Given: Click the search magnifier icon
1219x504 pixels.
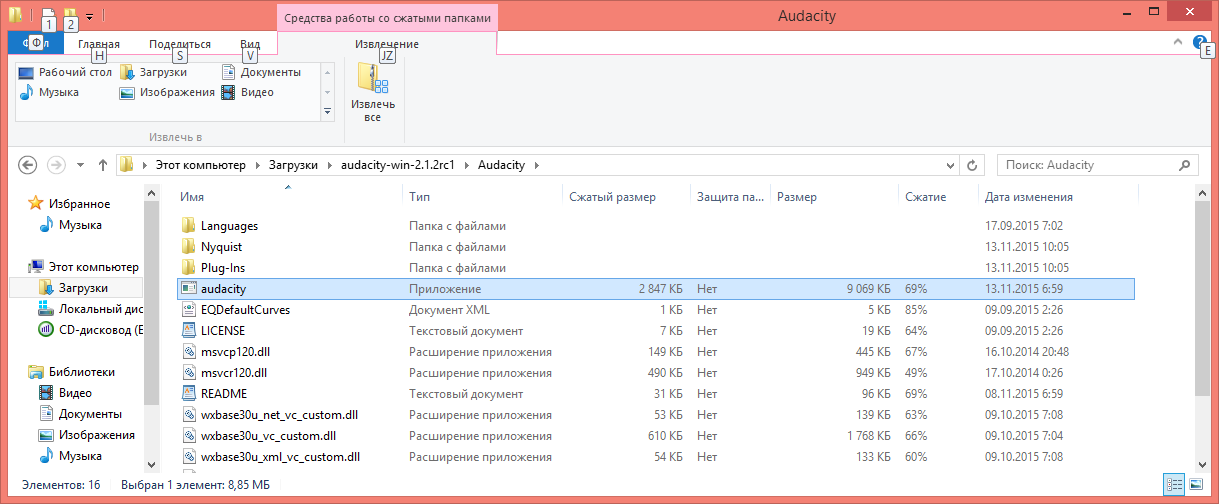Looking at the screenshot, I should point(1185,165).
